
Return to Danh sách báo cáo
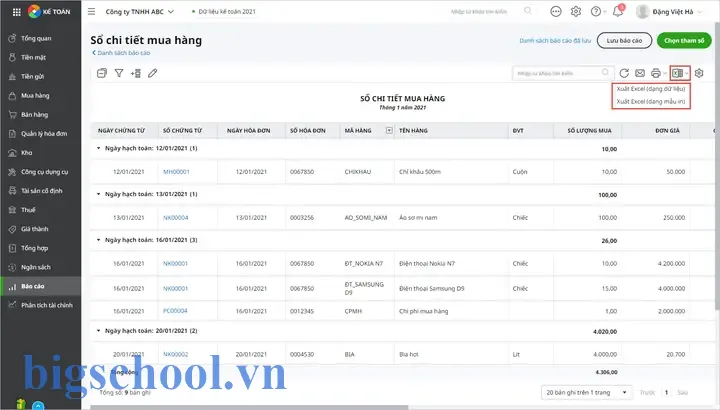pyautogui.click(x=121, y=53)
